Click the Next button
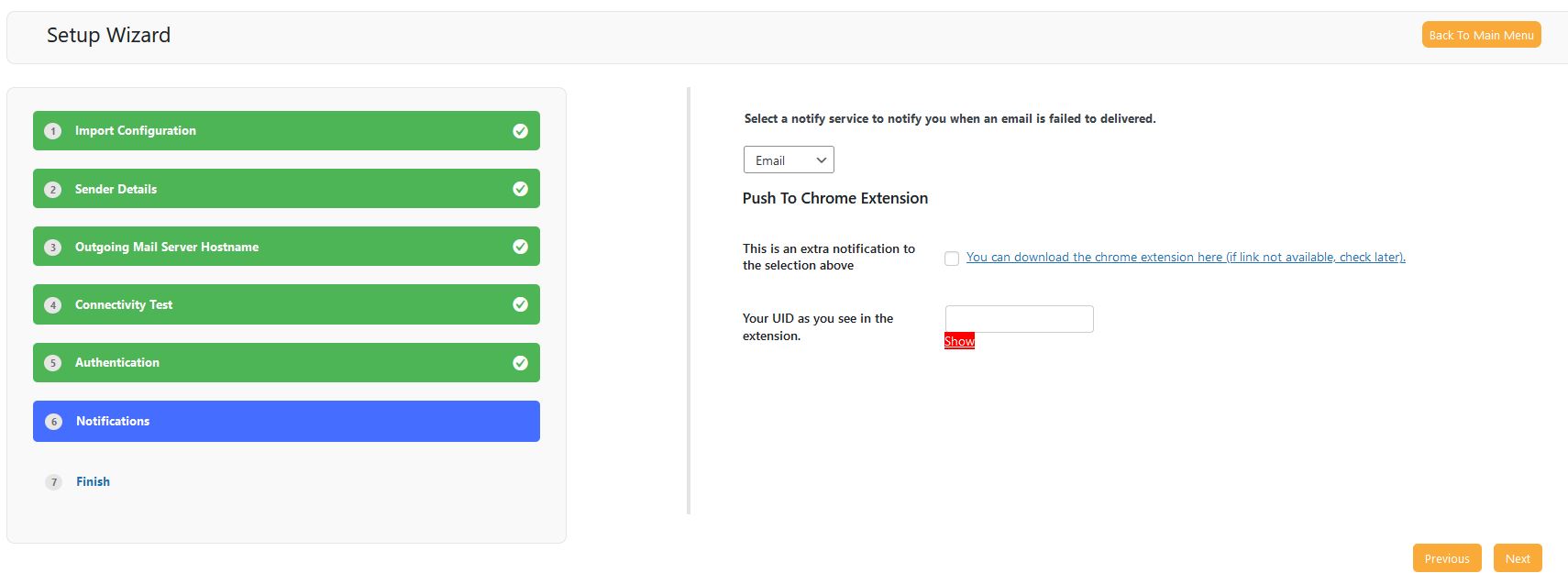This screenshot has height=584, width=1568. 1518,557
